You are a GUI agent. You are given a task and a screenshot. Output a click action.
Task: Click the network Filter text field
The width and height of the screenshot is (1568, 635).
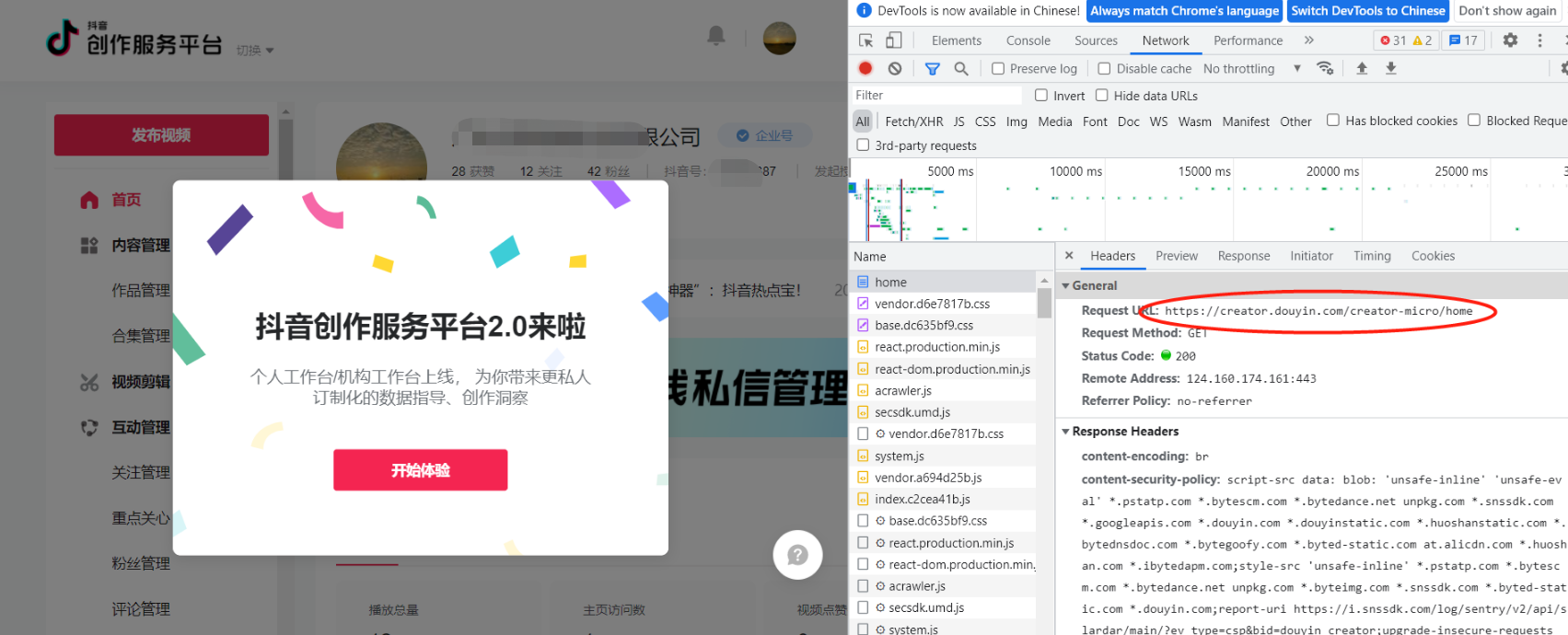[x=936, y=95]
